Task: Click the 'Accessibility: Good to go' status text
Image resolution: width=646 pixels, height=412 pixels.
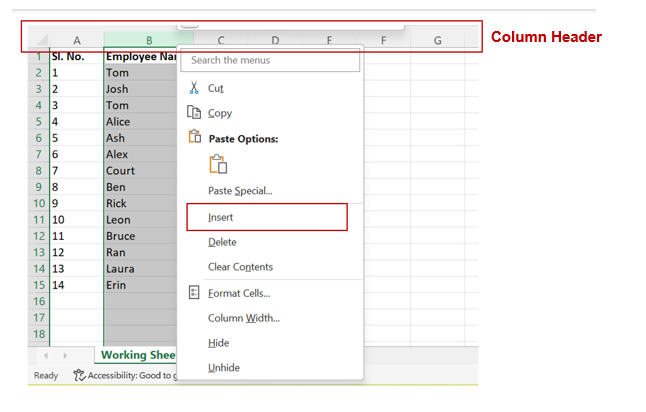Action: coord(132,376)
